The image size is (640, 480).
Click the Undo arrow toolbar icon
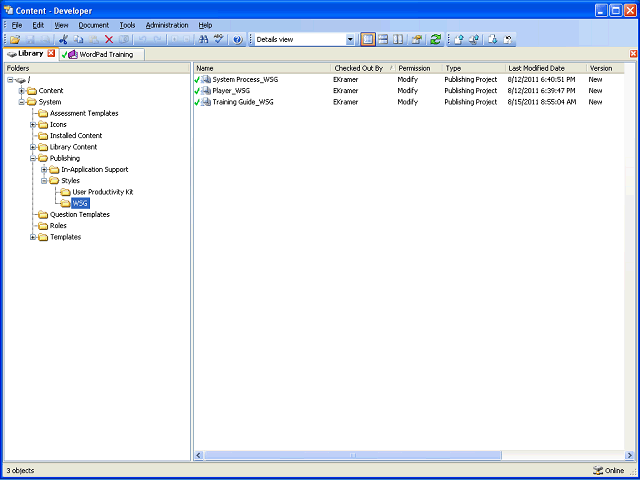[x=142, y=40]
